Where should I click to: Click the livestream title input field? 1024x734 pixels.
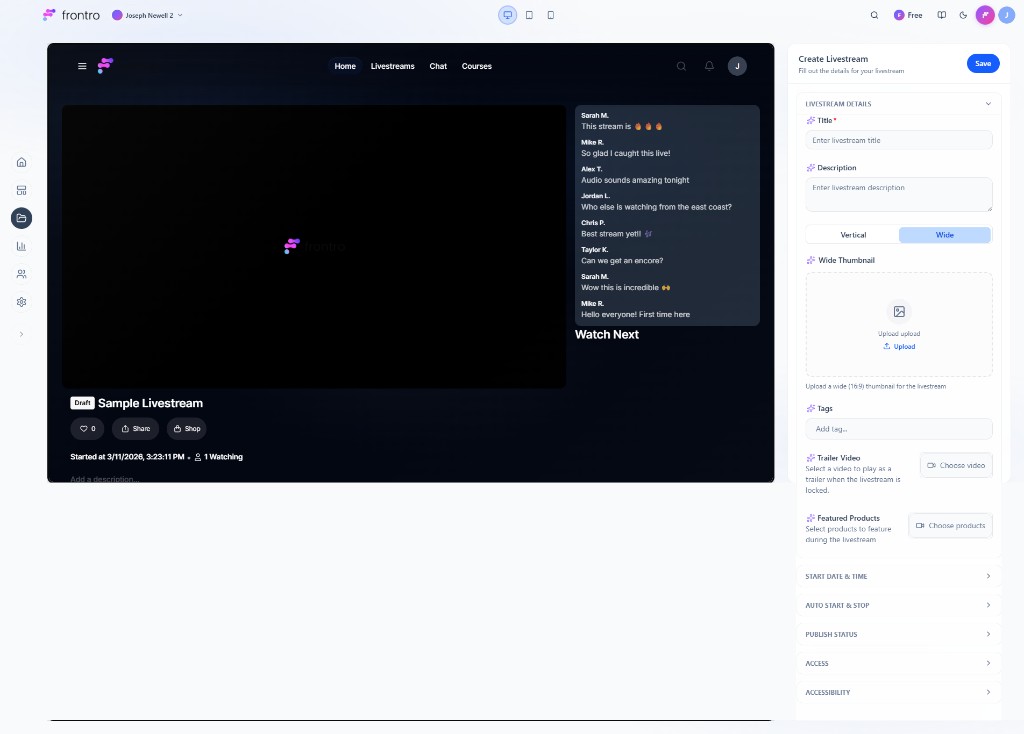pos(898,140)
